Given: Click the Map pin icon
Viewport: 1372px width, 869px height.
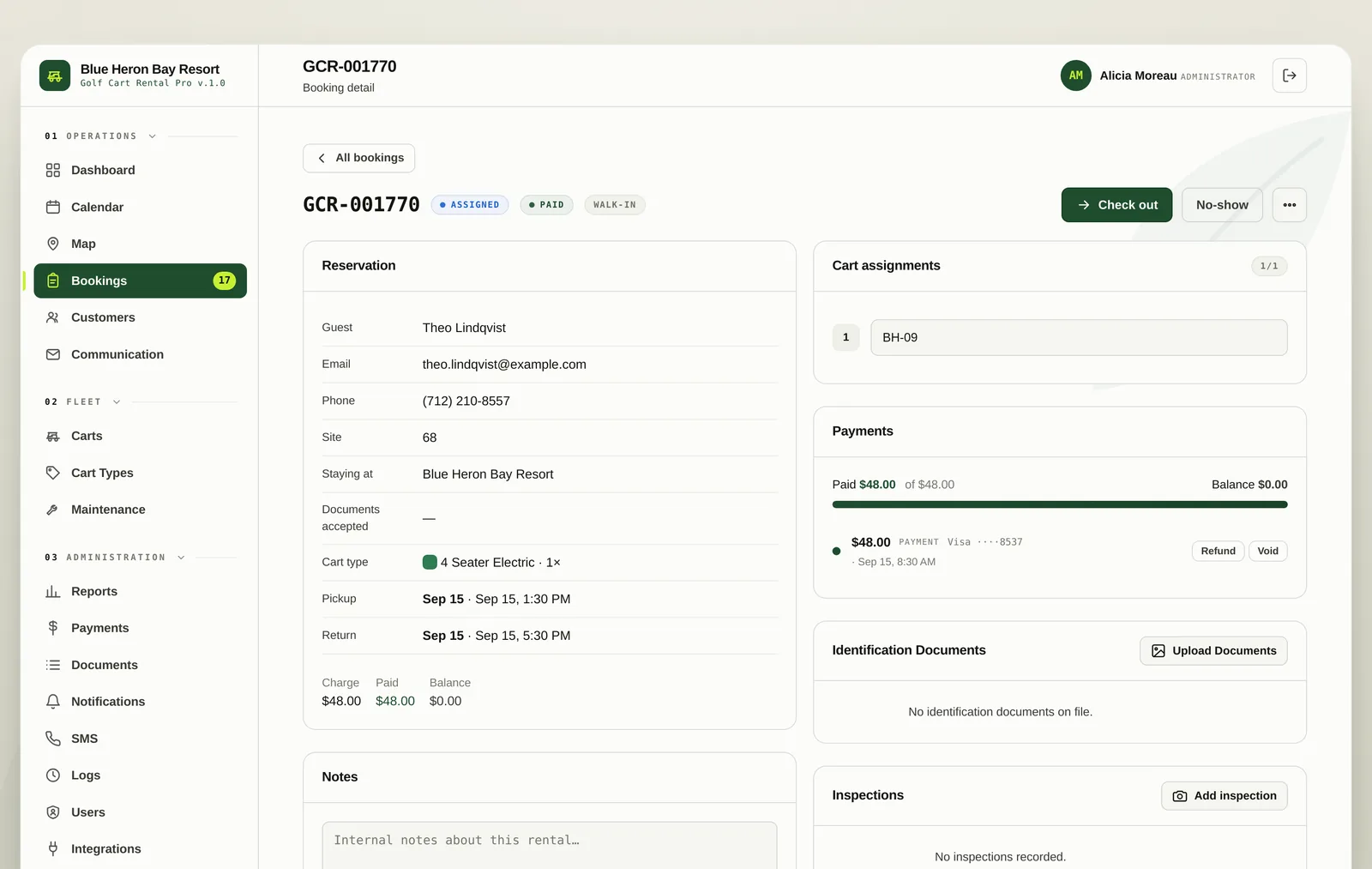Looking at the screenshot, I should (x=53, y=244).
